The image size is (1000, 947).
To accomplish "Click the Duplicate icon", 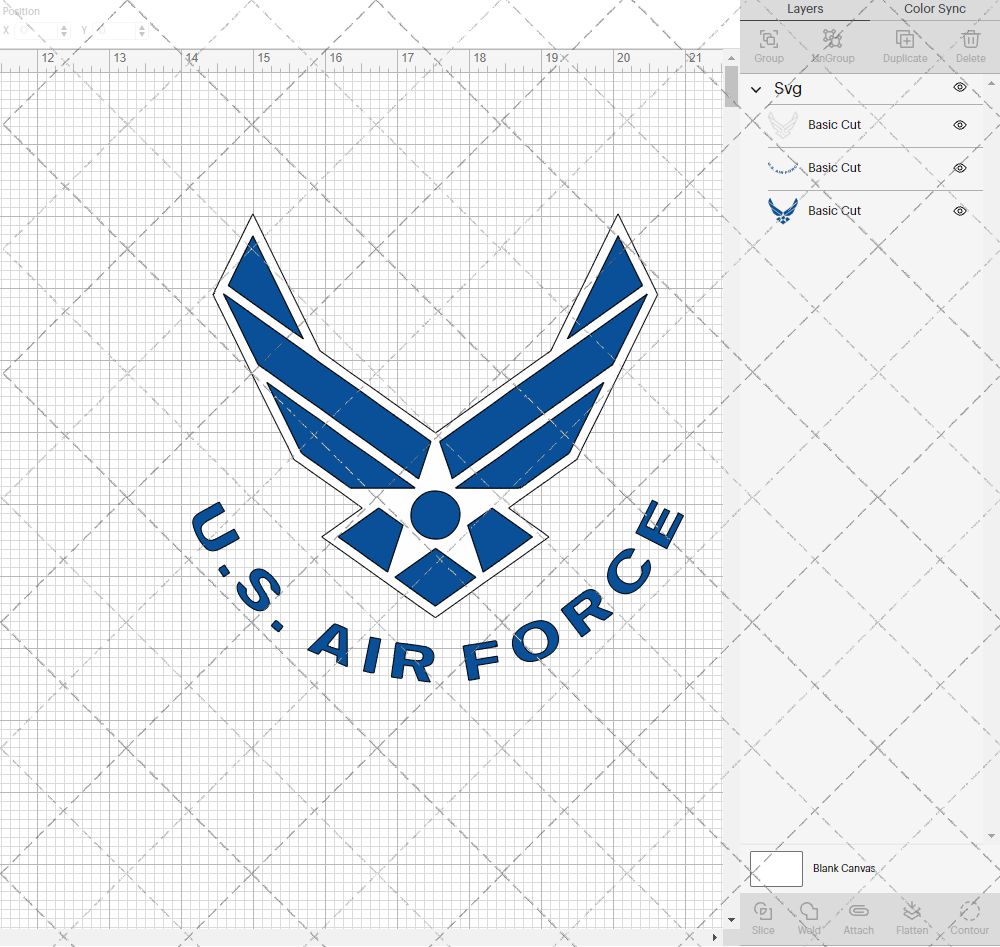I will (904, 40).
